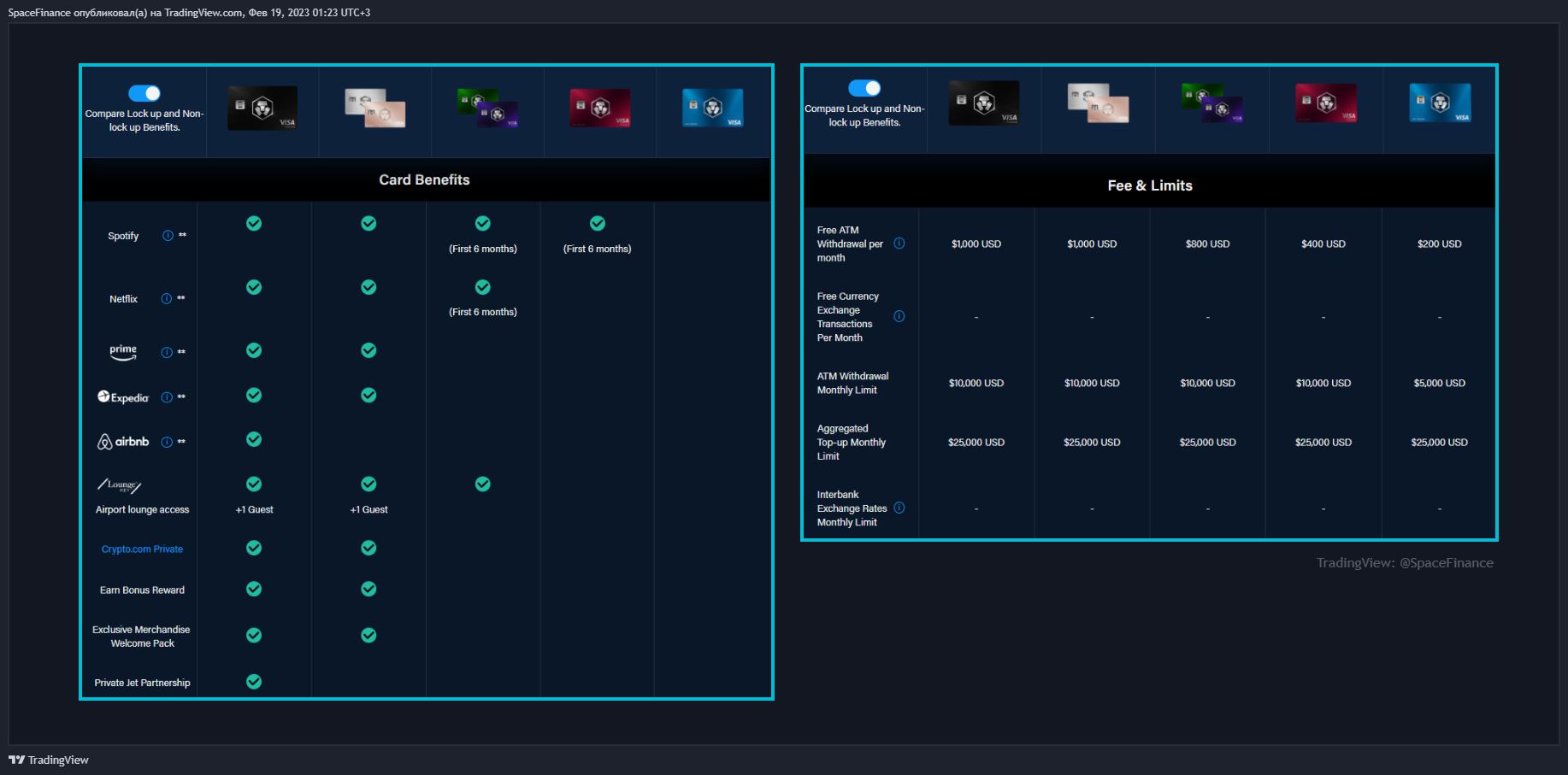Image resolution: width=1568 pixels, height=775 pixels.
Task: Click $200 USD free ATM value
Action: (1440, 244)
